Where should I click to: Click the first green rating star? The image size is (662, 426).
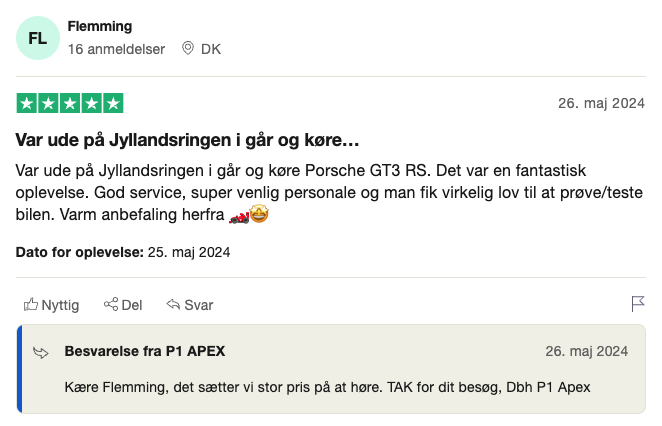click(27, 103)
